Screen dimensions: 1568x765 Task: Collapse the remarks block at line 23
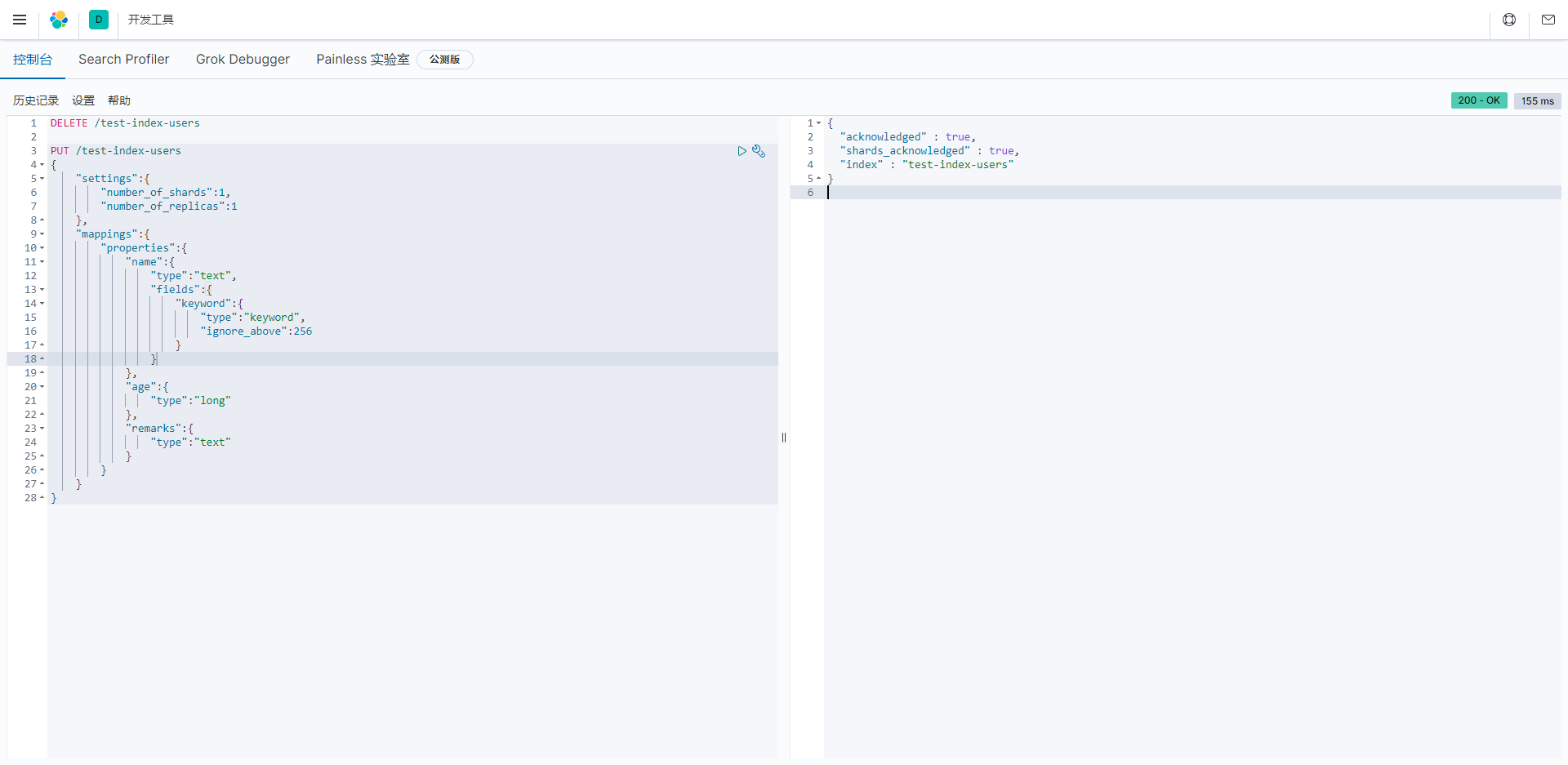click(x=42, y=429)
